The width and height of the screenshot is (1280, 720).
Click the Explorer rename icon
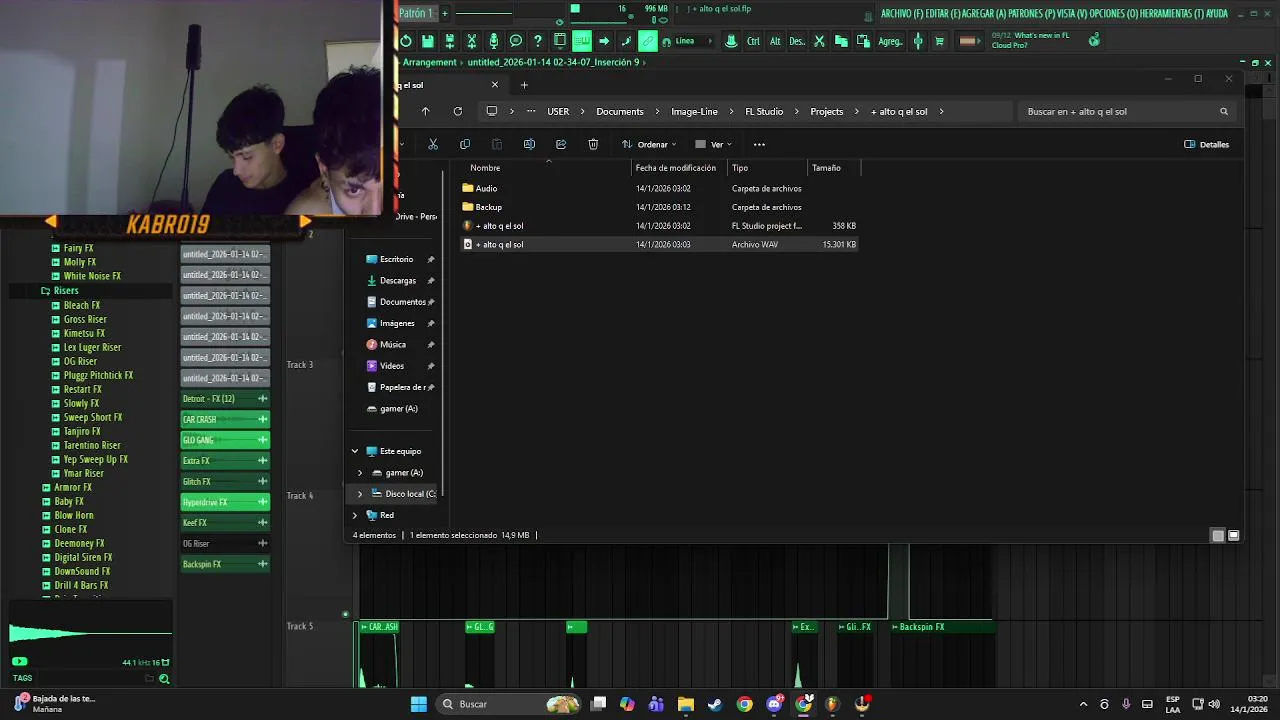529,144
